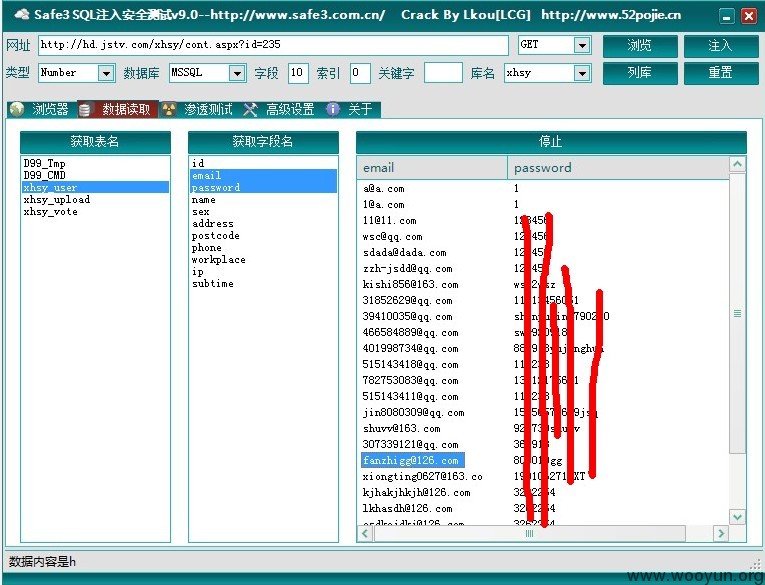Image resolution: width=765 pixels, height=585 pixels.
Task: Select the id field
Action: click(x=263, y=163)
